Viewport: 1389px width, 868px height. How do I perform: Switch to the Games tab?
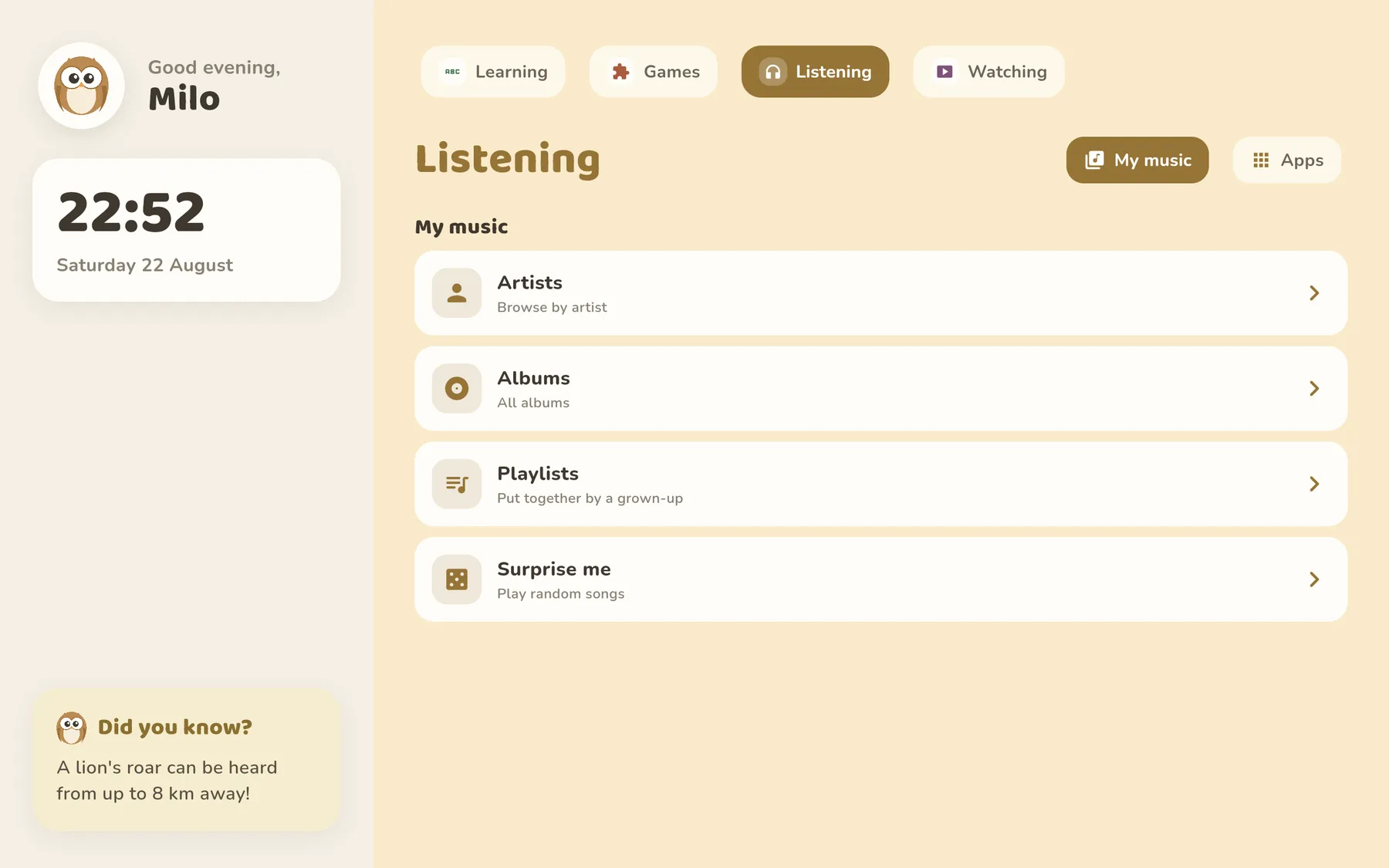pyautogui.click(x=654, y=72)
